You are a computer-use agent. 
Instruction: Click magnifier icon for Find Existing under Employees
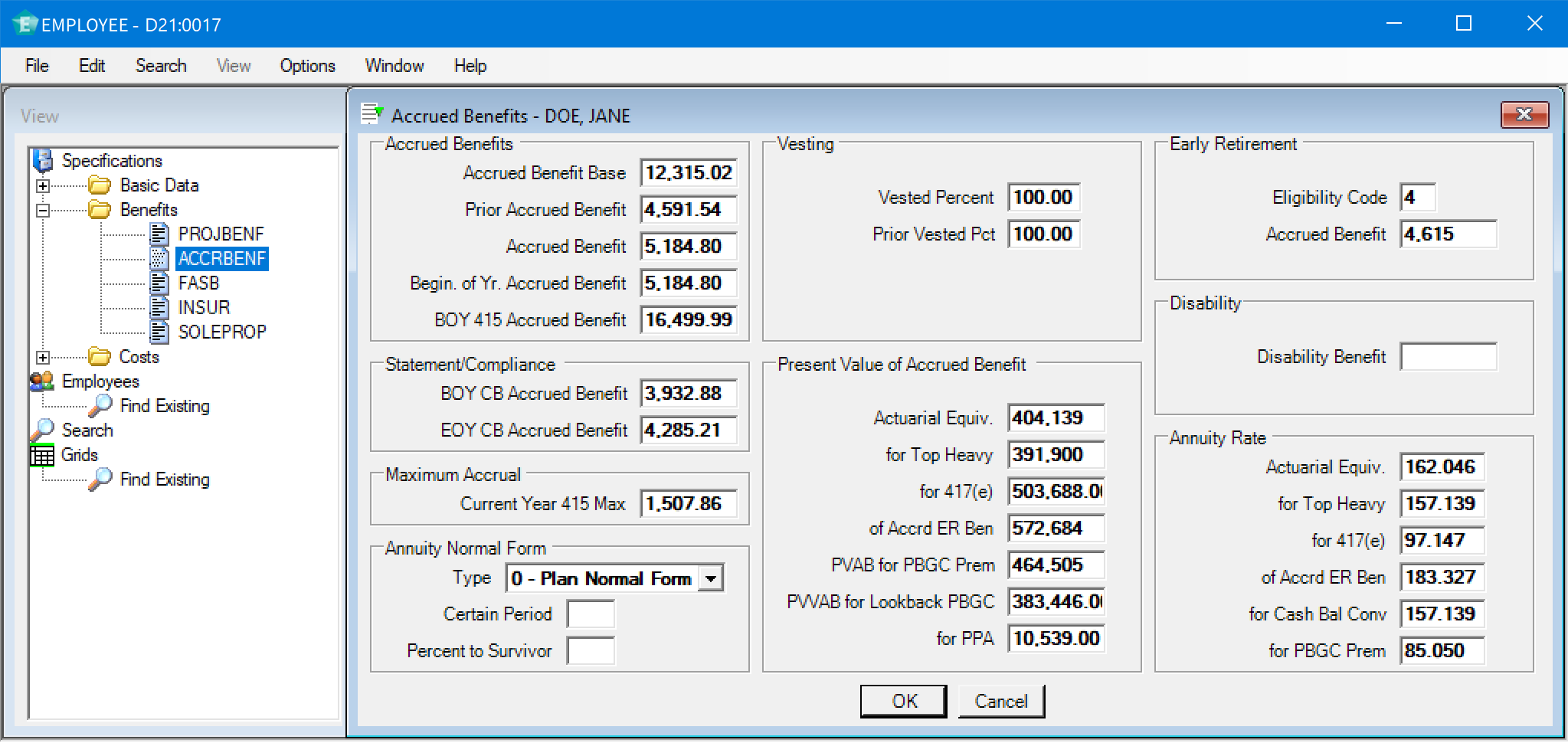click(x=100, y=405)
